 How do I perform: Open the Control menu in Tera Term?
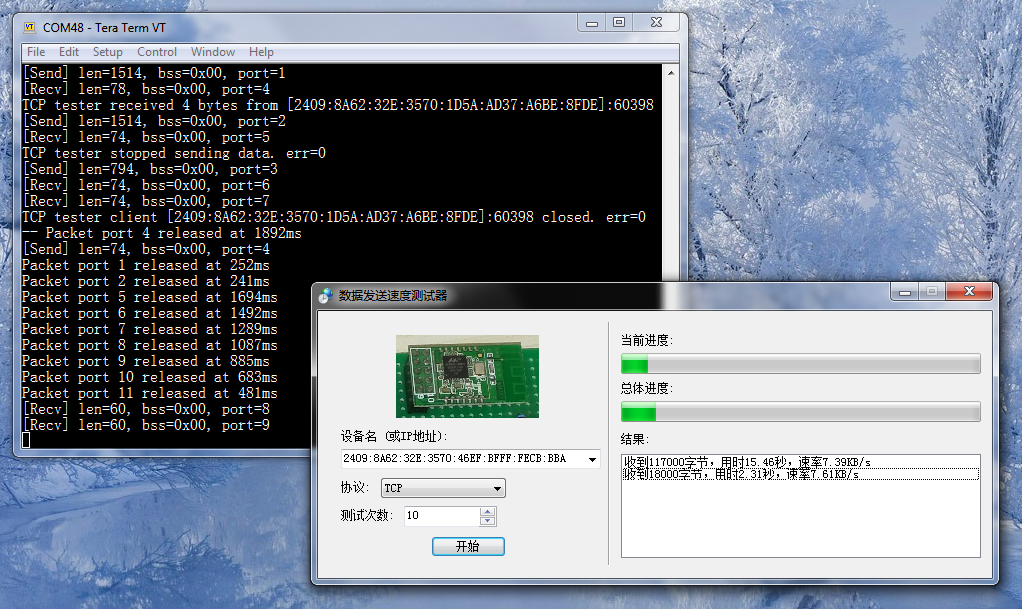tap(156, 51)
